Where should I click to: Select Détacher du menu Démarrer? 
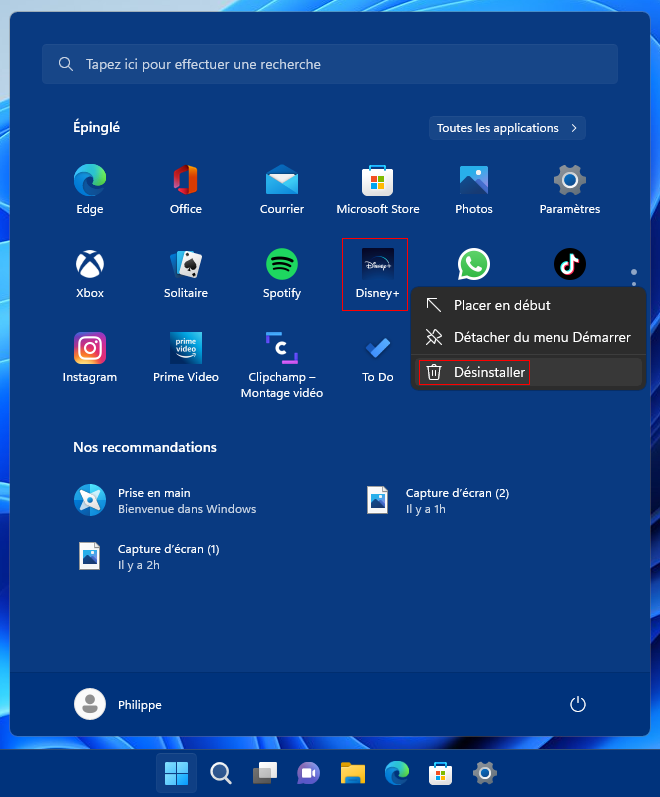tap(528, 337)
